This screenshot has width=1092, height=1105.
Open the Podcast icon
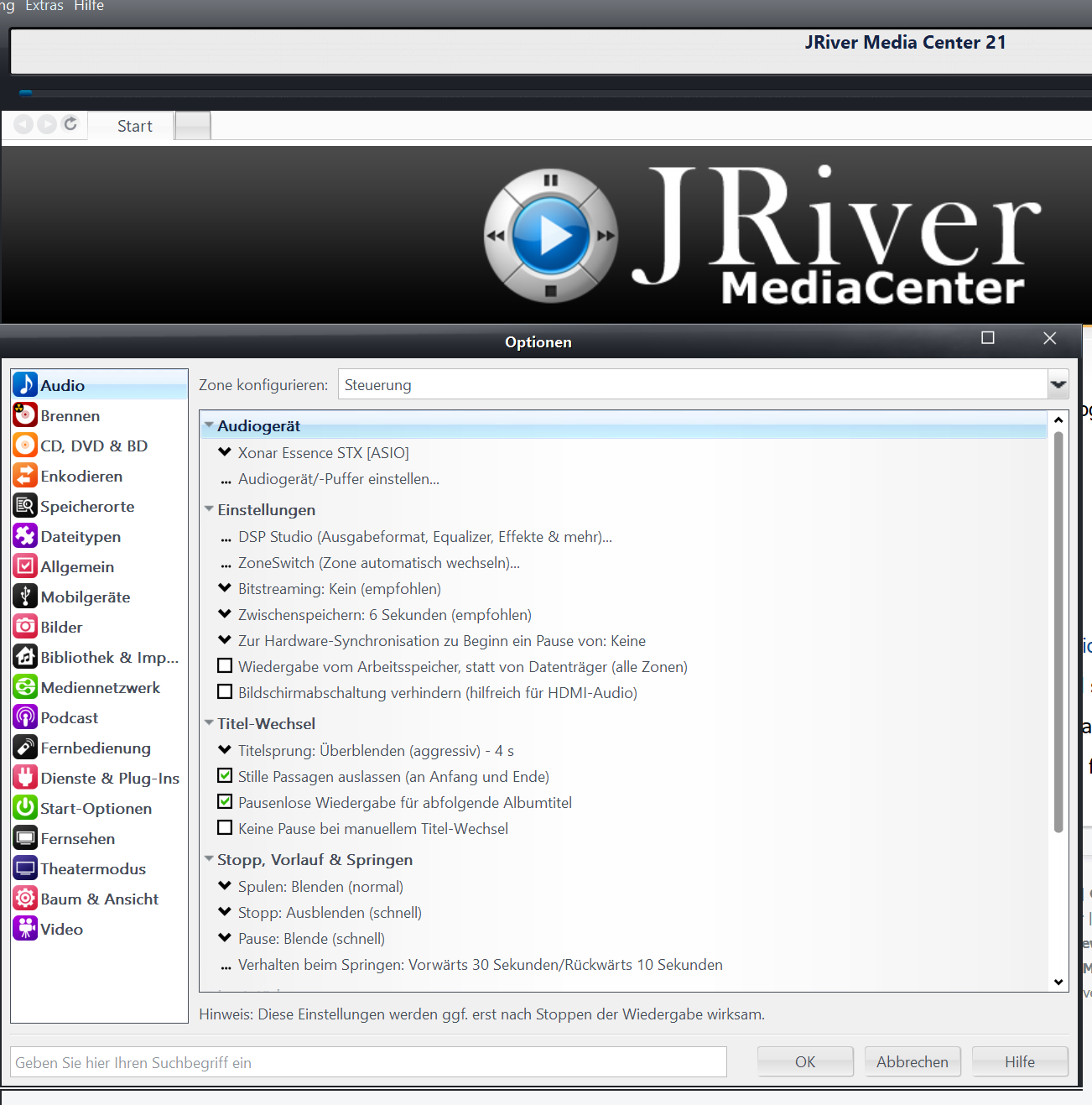[x=25, y=717]
